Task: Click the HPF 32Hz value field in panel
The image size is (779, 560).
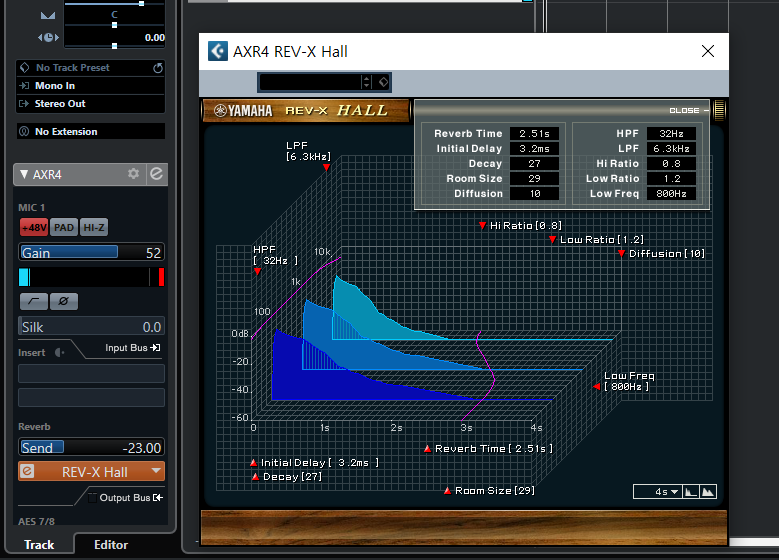Action: tap(671, 133)
